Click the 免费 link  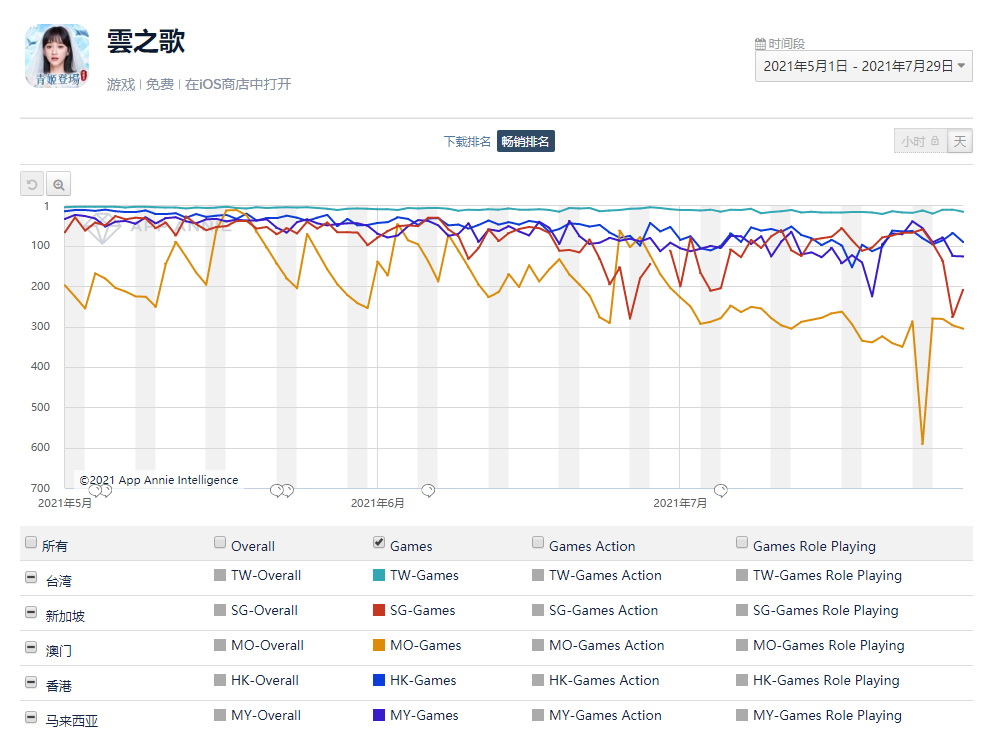160,84
